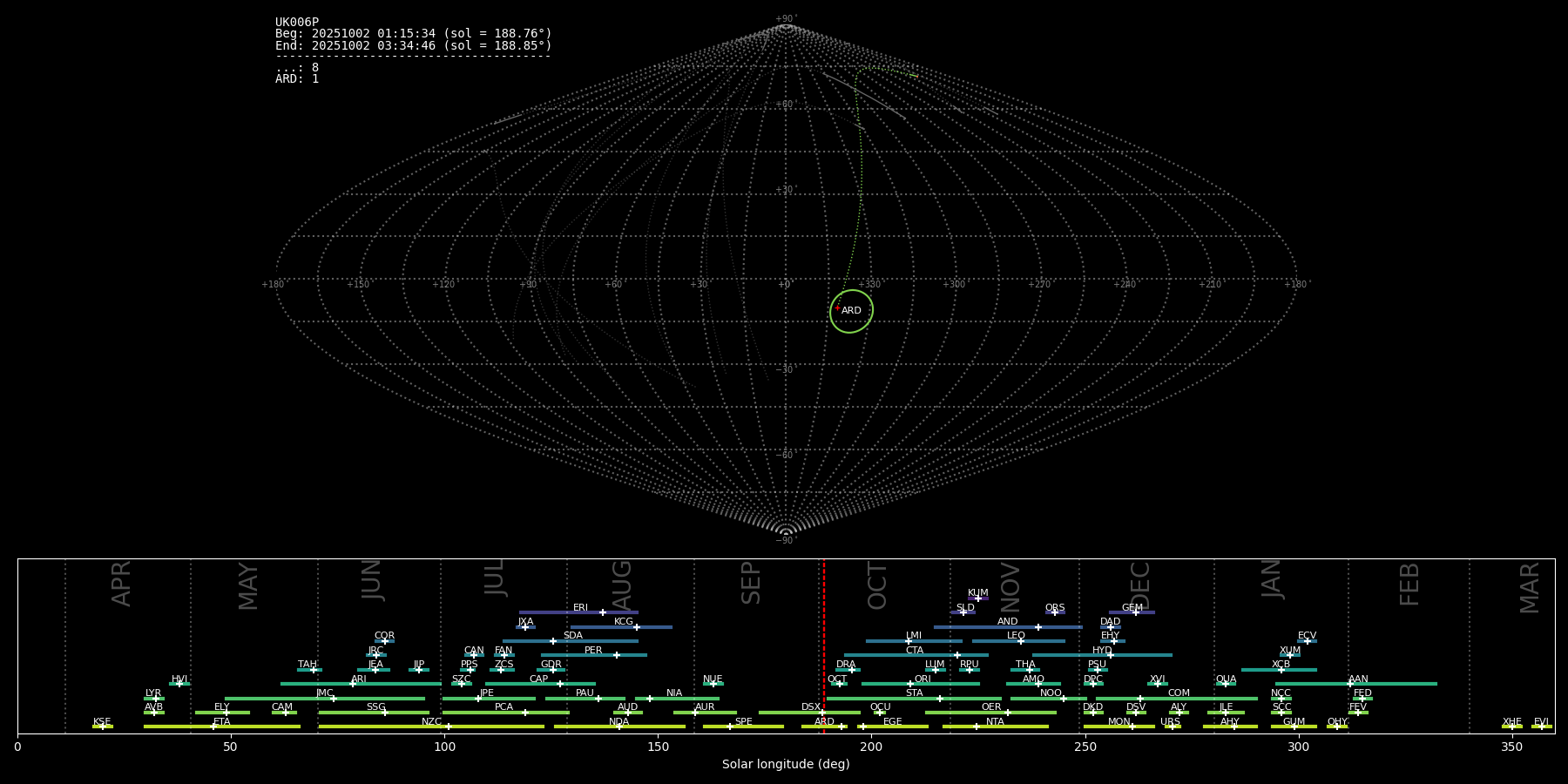
Task: Click the peak marker on the PER bar
Action: (x=617, y=655)
